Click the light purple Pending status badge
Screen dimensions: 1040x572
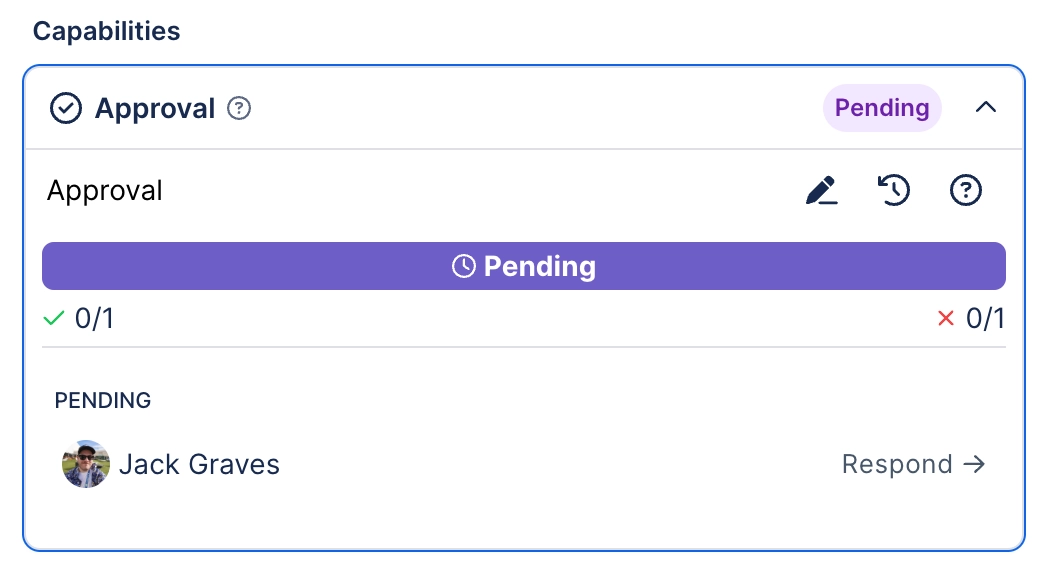pyautogui.click(x=882, y=108)
